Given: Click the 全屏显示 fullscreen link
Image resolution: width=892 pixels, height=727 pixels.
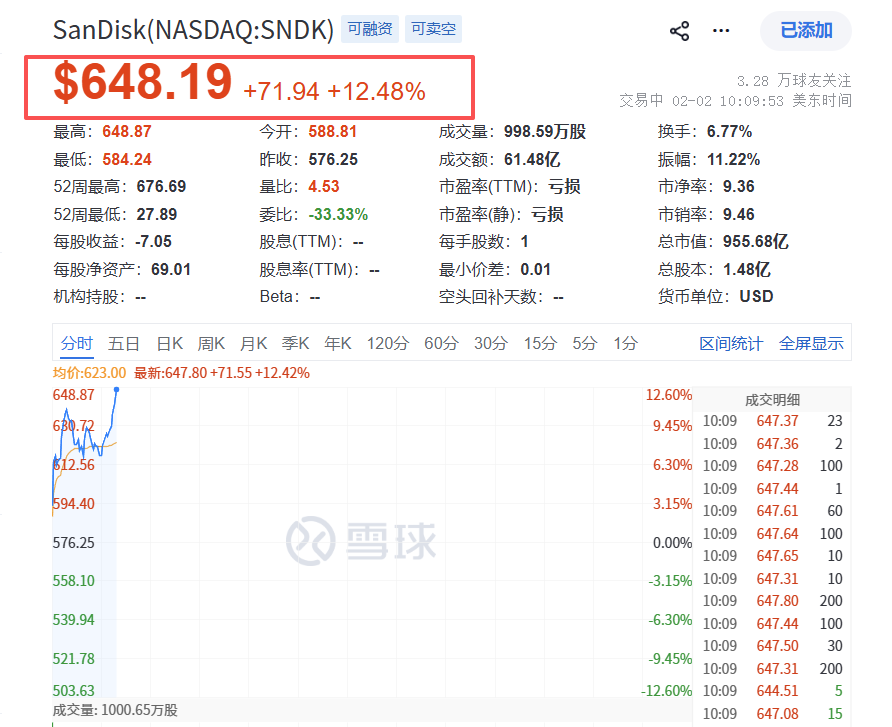Looking at the screenshot, I should click(x=811, y=343).
